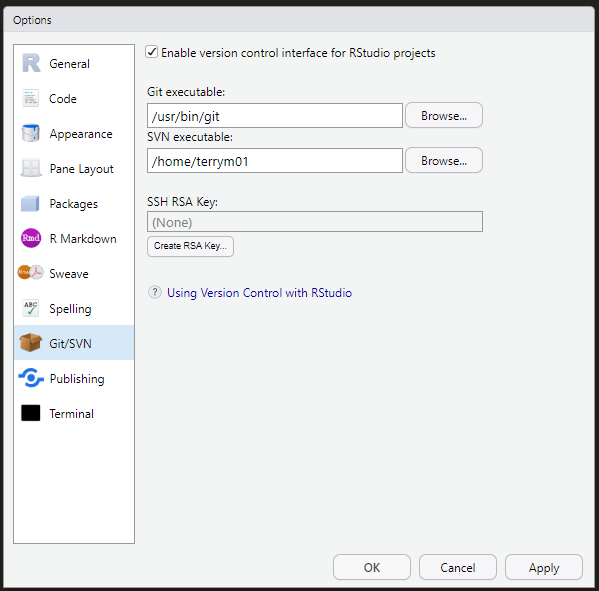The height and width of the screenshot is (591, 599).
Task: Browse for the SVN executable
Action: coord(444,160)
